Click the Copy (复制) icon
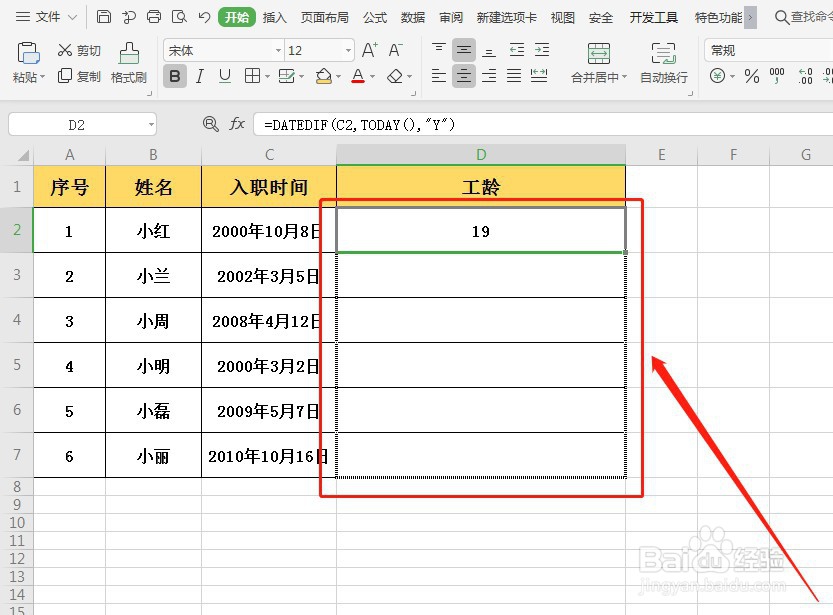 pyautogui.click(x=77, y=74)
